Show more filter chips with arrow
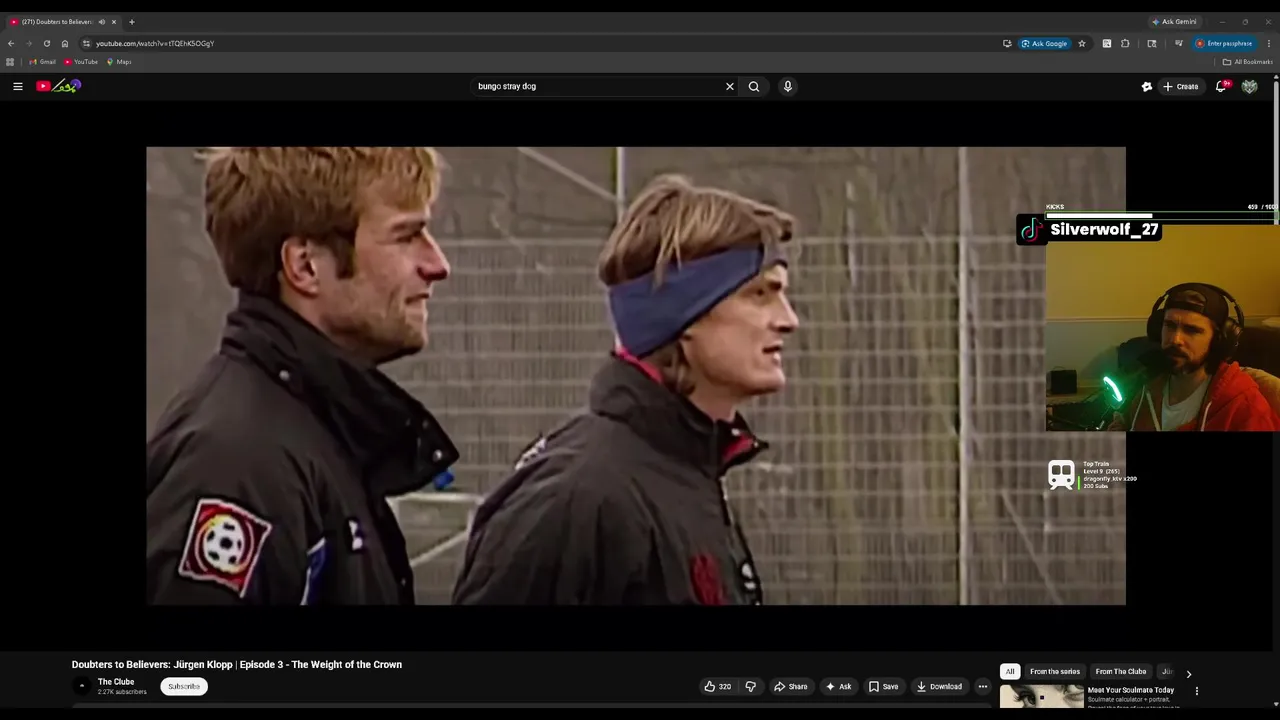Image resolution: width=1280 pixels, height=720 pixels. point(1188,674)
